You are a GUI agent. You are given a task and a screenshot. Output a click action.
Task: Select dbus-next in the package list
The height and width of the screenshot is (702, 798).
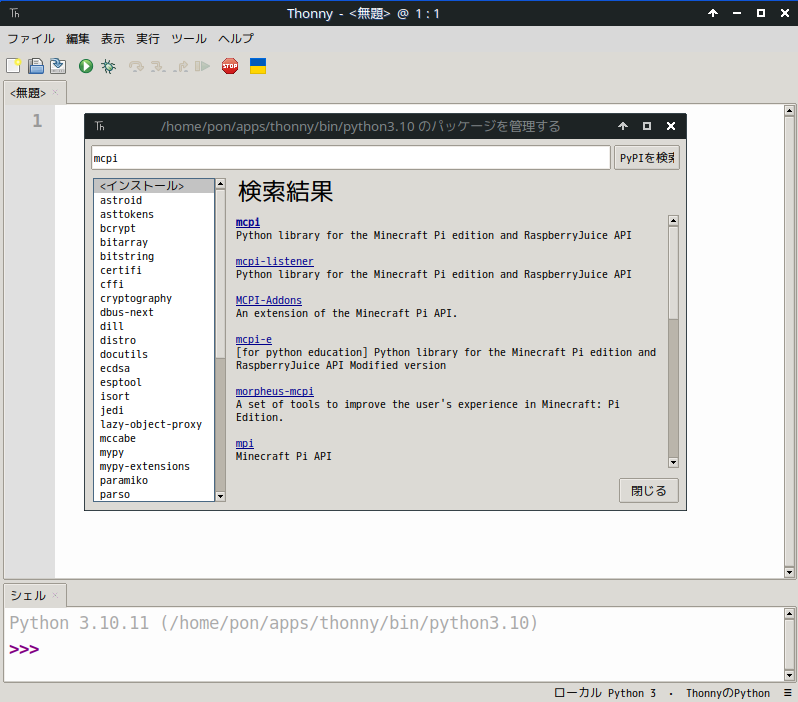(154, 312)
